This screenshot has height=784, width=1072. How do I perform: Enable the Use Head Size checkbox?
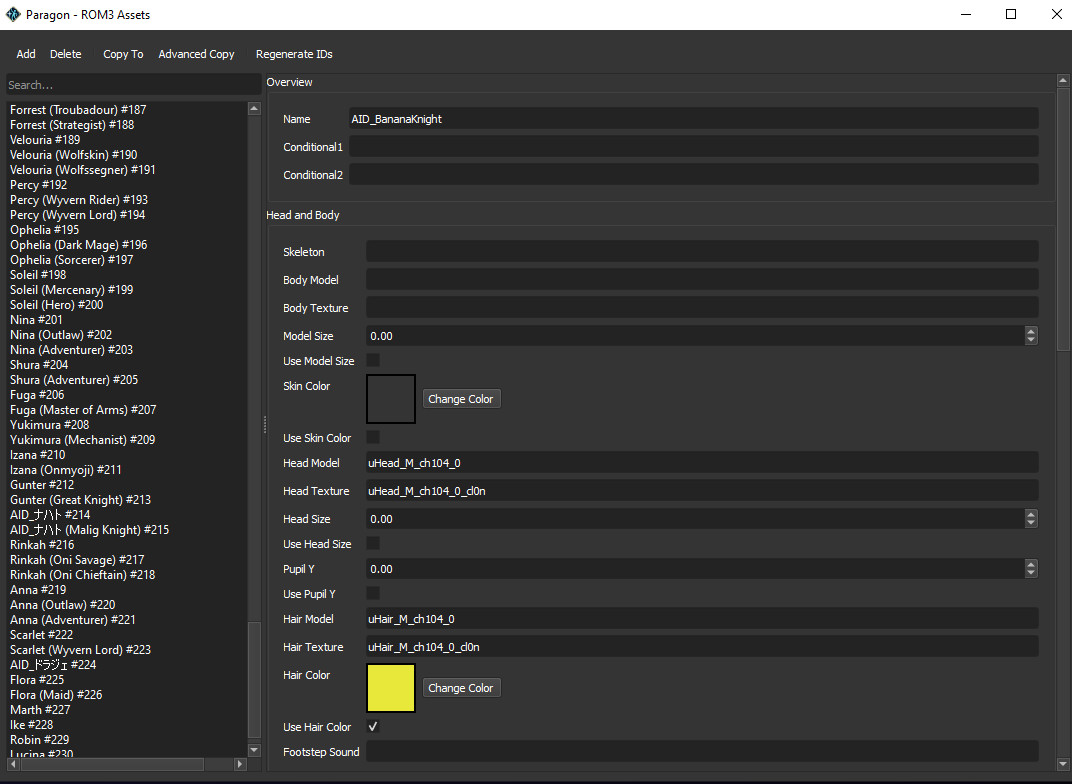click(x=373, y=544)
